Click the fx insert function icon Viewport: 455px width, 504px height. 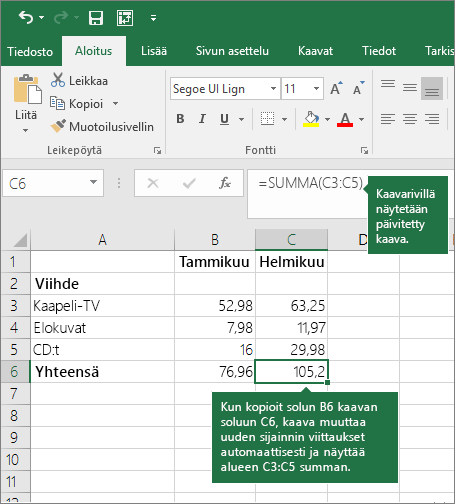click(x=225, y=183)
